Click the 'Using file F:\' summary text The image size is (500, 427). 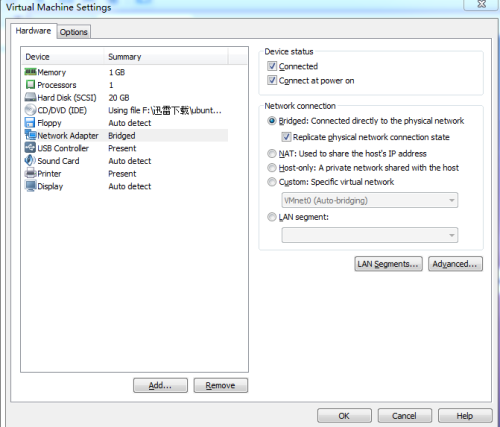pyautogui.click(x=165, y=110)
